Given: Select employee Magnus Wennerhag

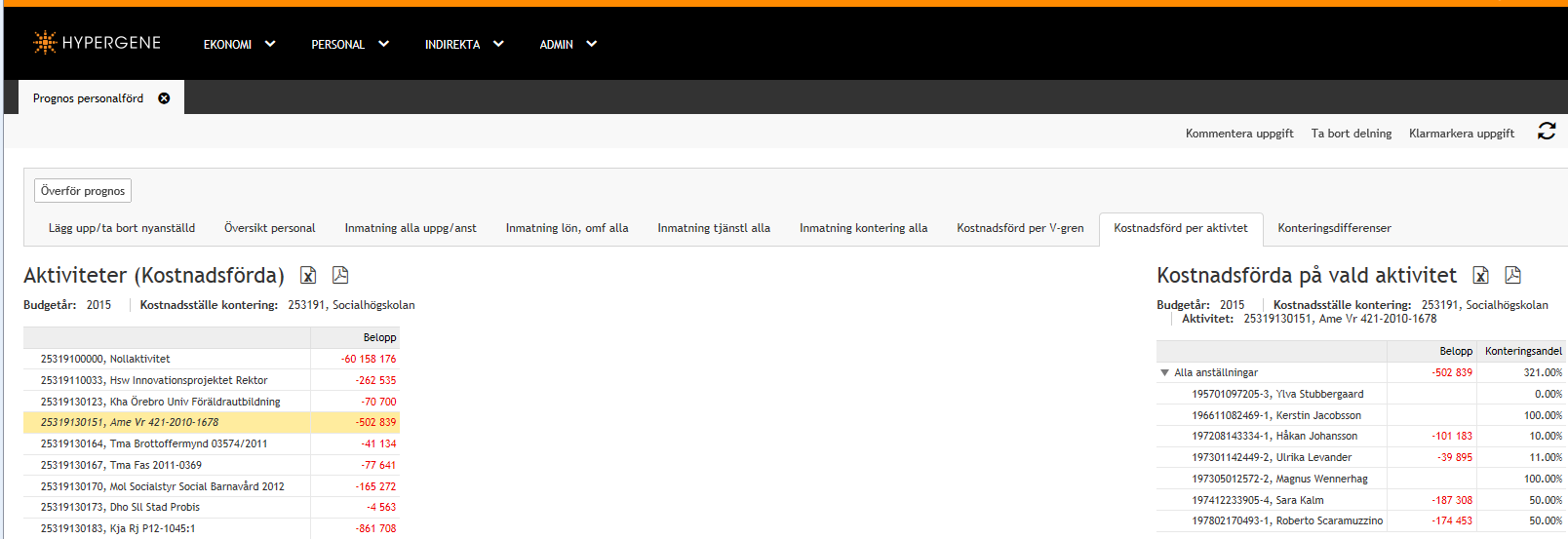Looking at the screenshot, I should pos(1279,479).
